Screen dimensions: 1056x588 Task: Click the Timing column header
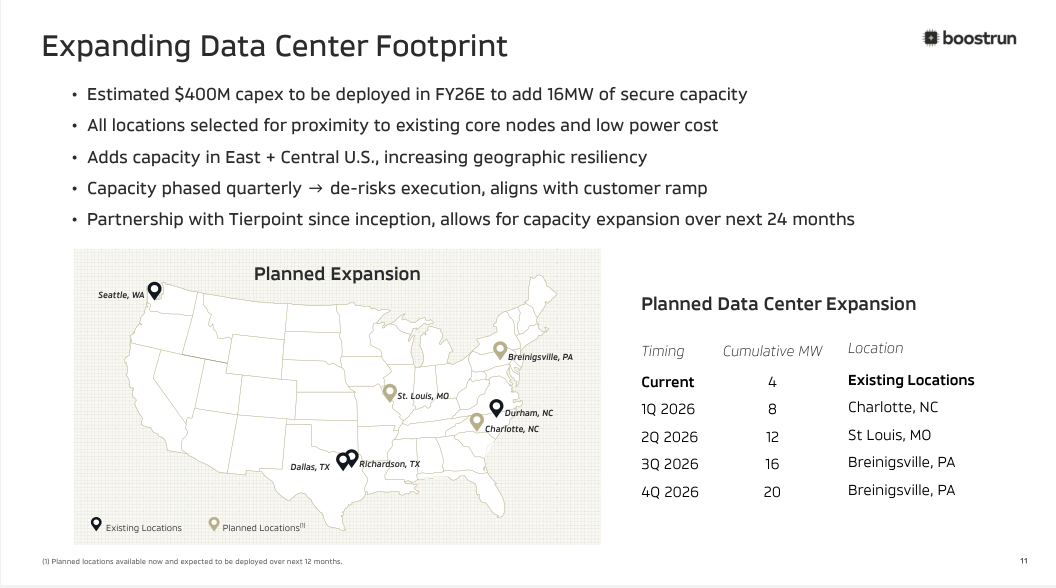pyautogui.click(x=663, y=351)
